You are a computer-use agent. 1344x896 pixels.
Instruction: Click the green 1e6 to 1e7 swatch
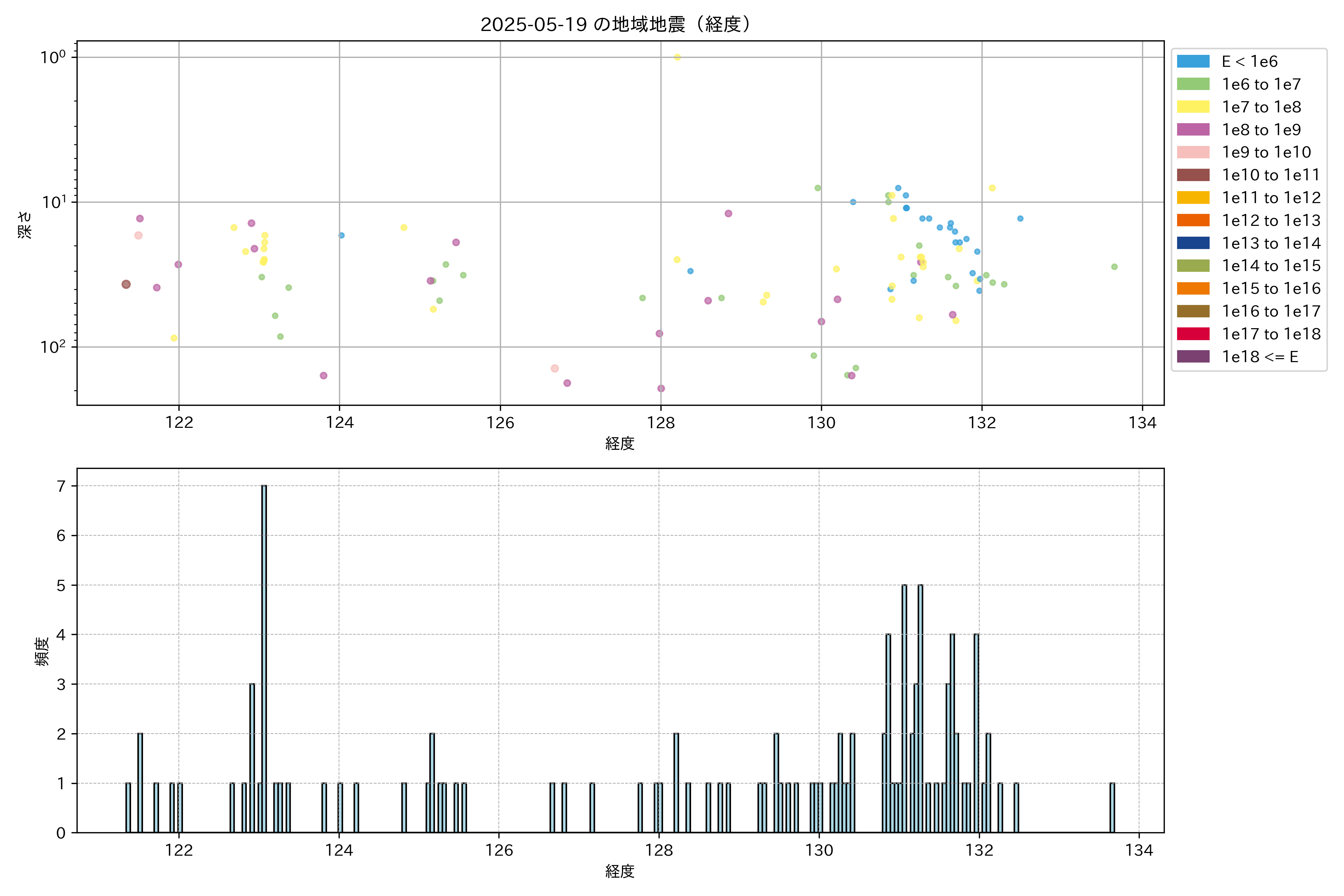1192,84
